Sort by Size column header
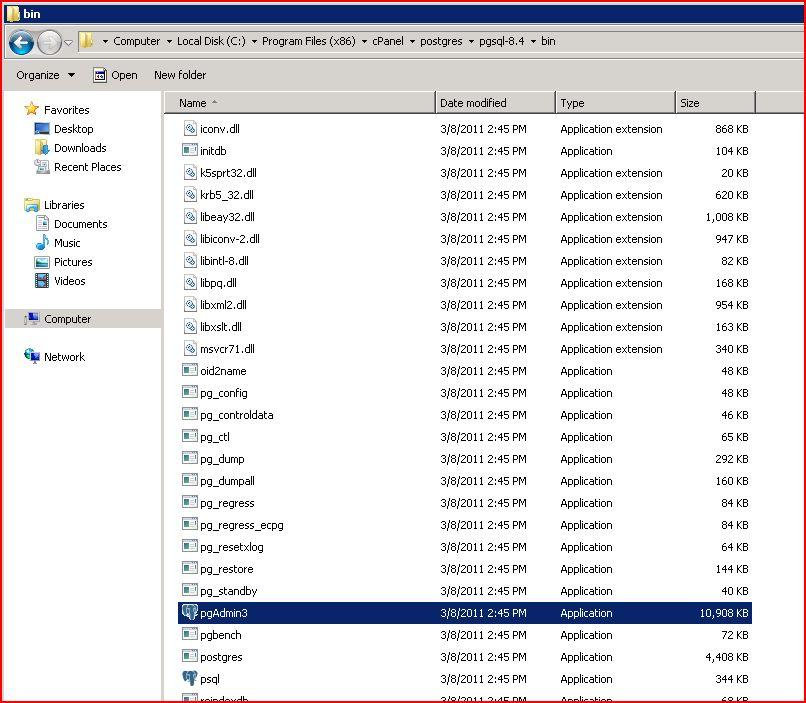 coord(715,103)
